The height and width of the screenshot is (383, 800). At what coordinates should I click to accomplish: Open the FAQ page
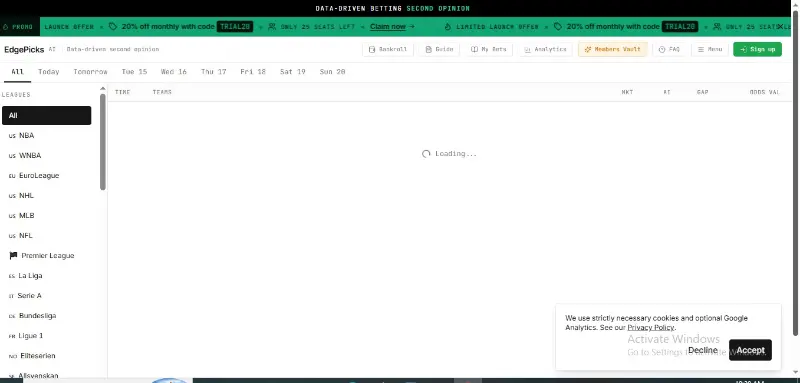[x=669, y=49]
